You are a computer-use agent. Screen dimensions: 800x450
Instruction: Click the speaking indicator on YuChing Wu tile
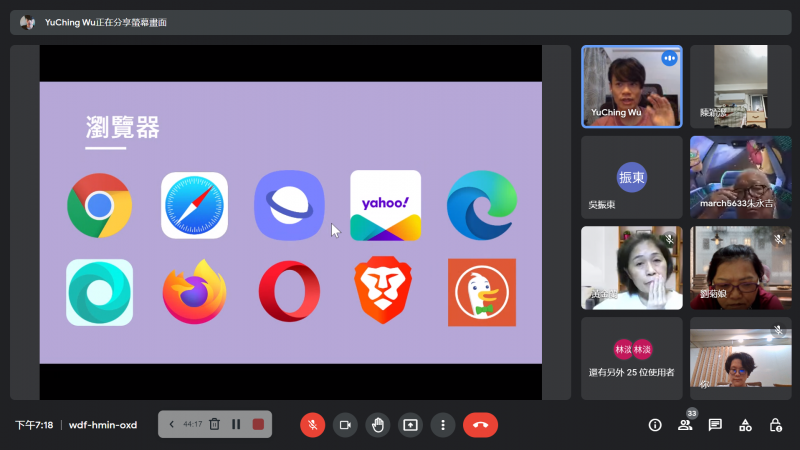[669, 59]
